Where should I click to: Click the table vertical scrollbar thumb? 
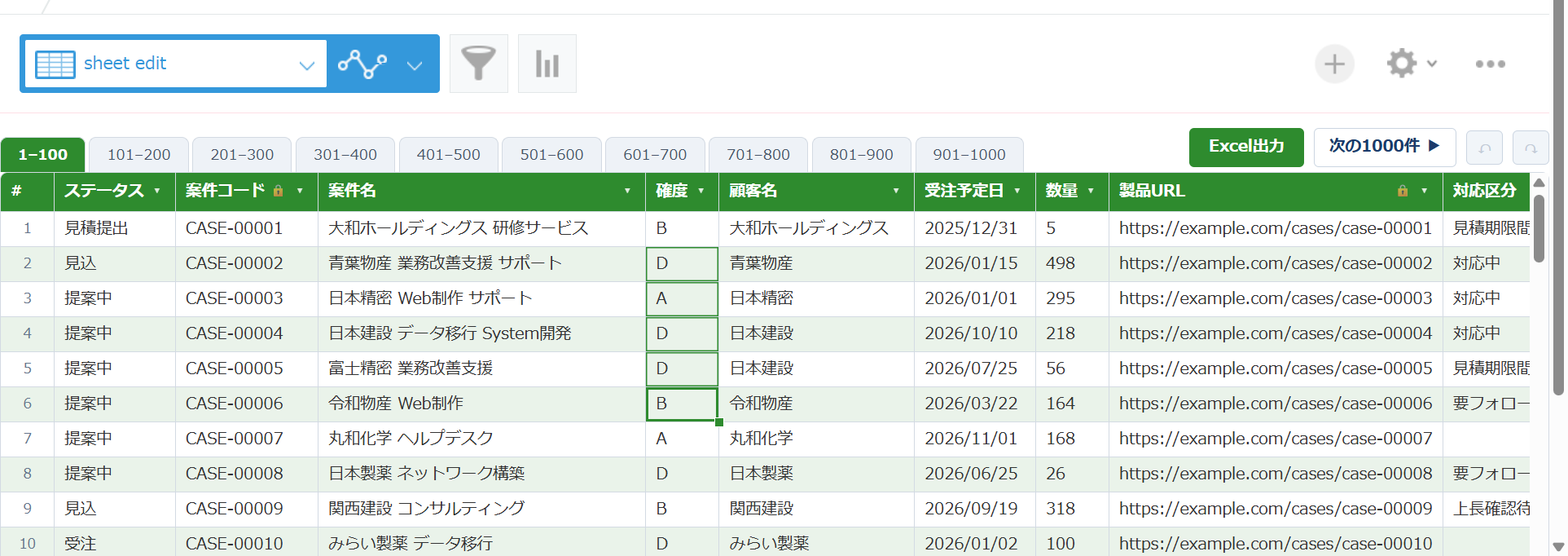pyautogui.click(x=1539, y=227)
